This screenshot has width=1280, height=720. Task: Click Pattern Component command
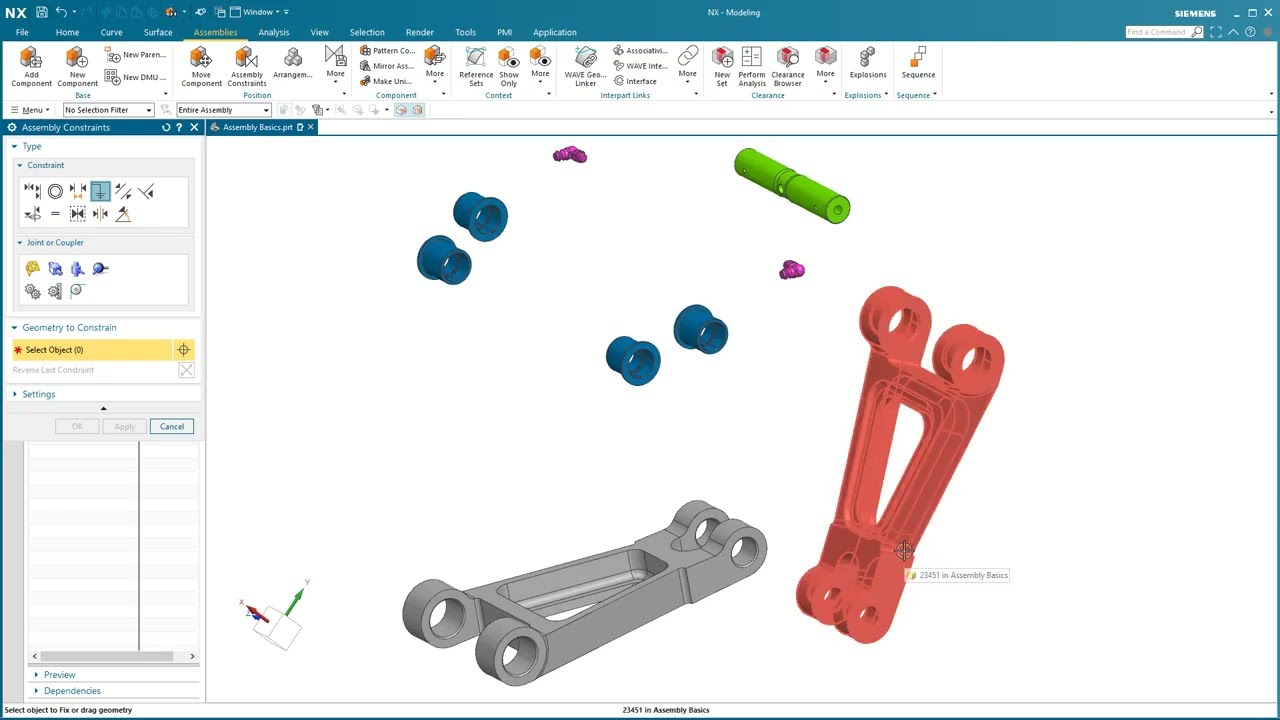(x=387, y=50)
